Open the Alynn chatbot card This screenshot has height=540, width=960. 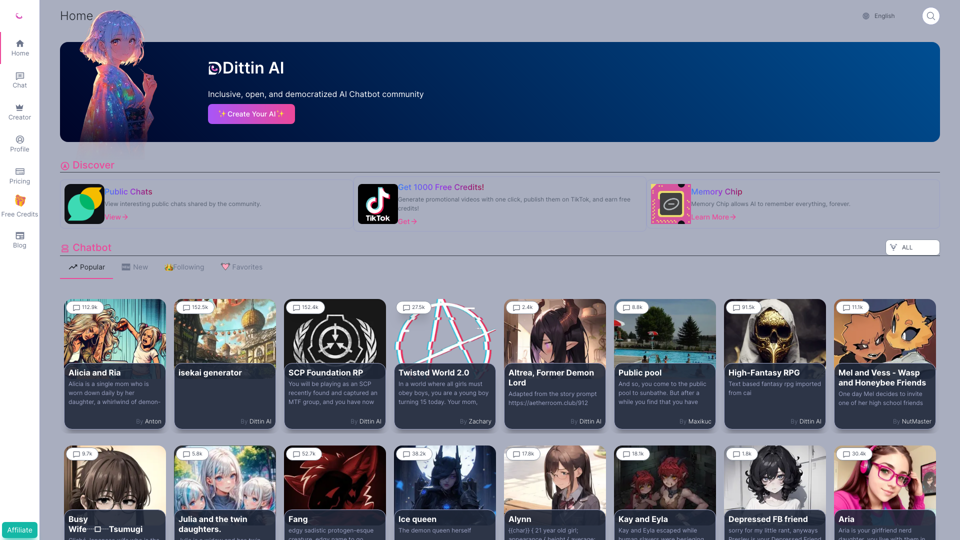[555, 492]
